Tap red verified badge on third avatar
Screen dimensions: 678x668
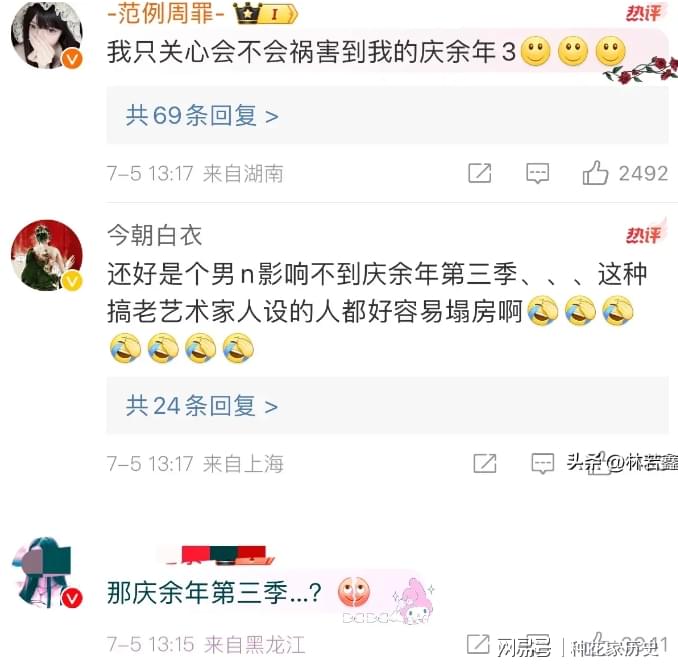point(72,598)
